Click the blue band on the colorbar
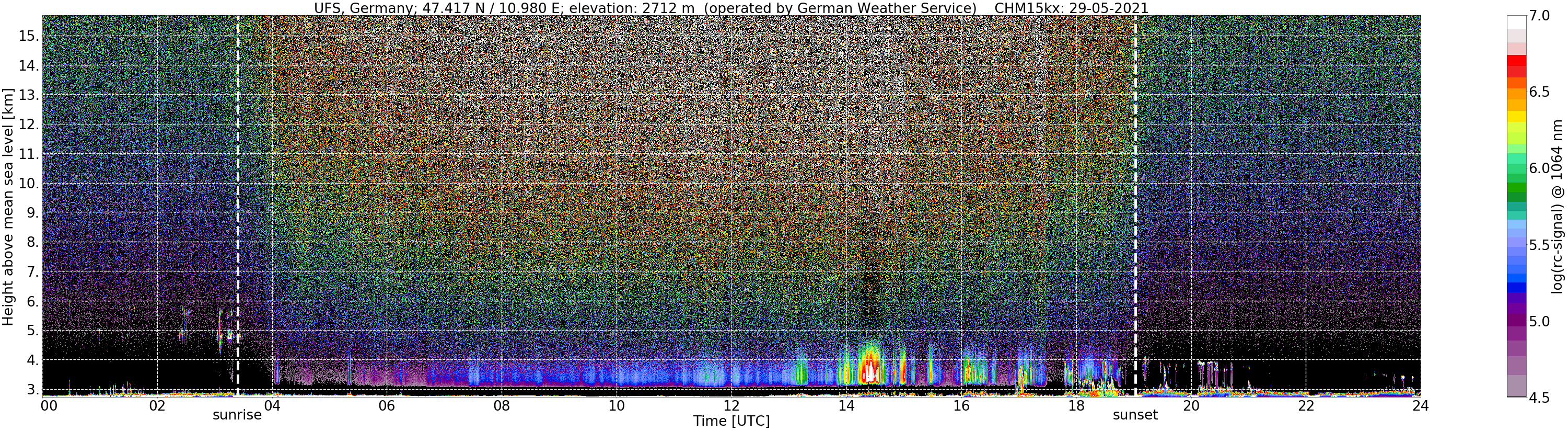The image size is (1568, 431). click(1516, 288)
